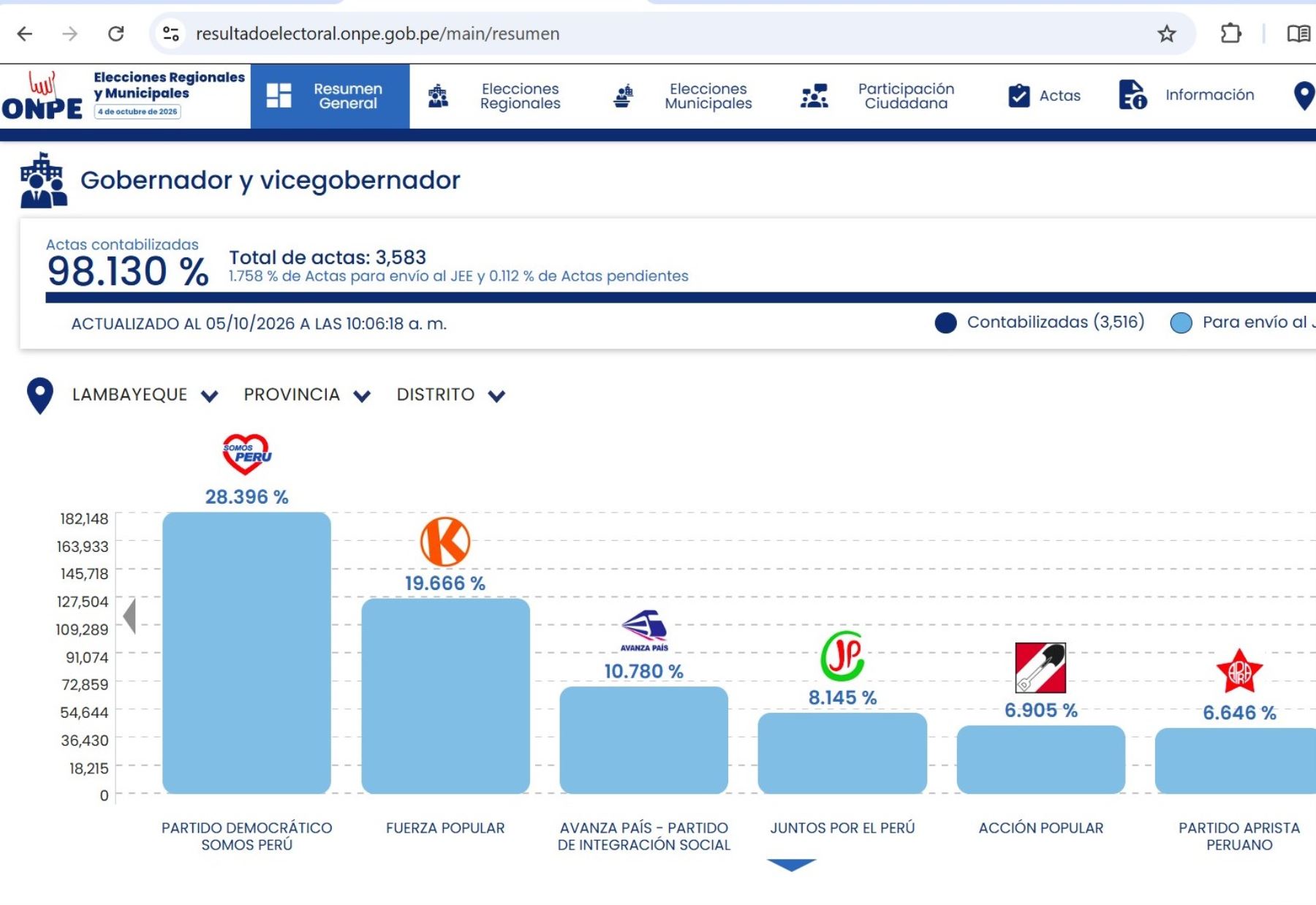Image resolution: width=1316 pixels, height=905 pixels.
Task: Click location pin icon in top navigation
Action: 1304,96
